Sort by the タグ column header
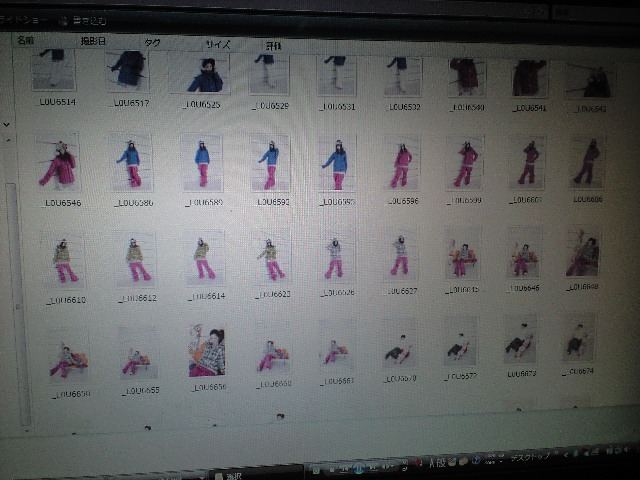Screen dimensions: 640x480 click(152, 42)
